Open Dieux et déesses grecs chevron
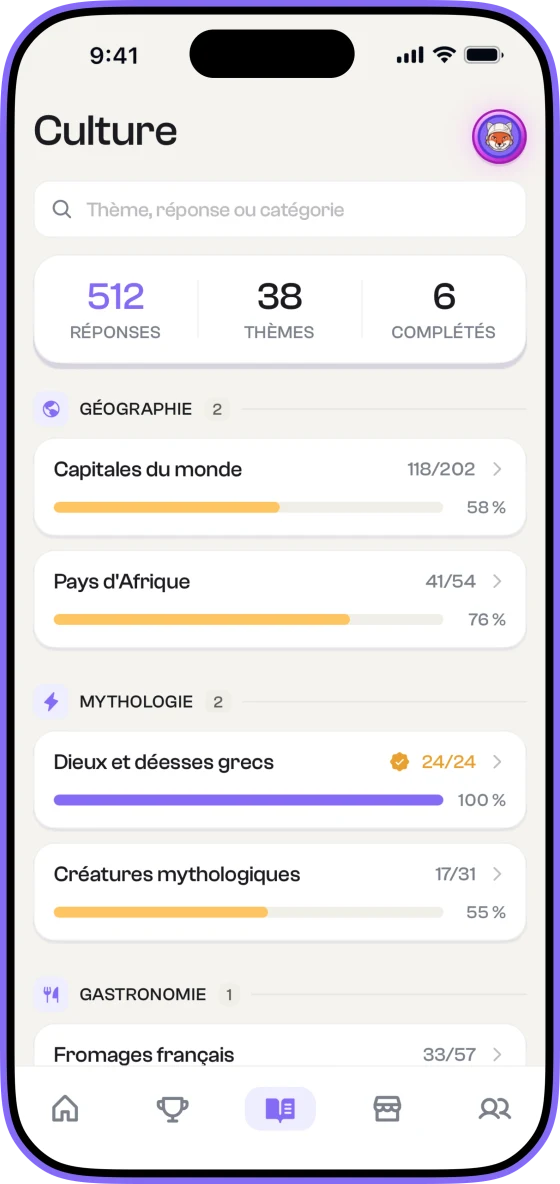Screen dimensions: 560x1184 [497, 762]
